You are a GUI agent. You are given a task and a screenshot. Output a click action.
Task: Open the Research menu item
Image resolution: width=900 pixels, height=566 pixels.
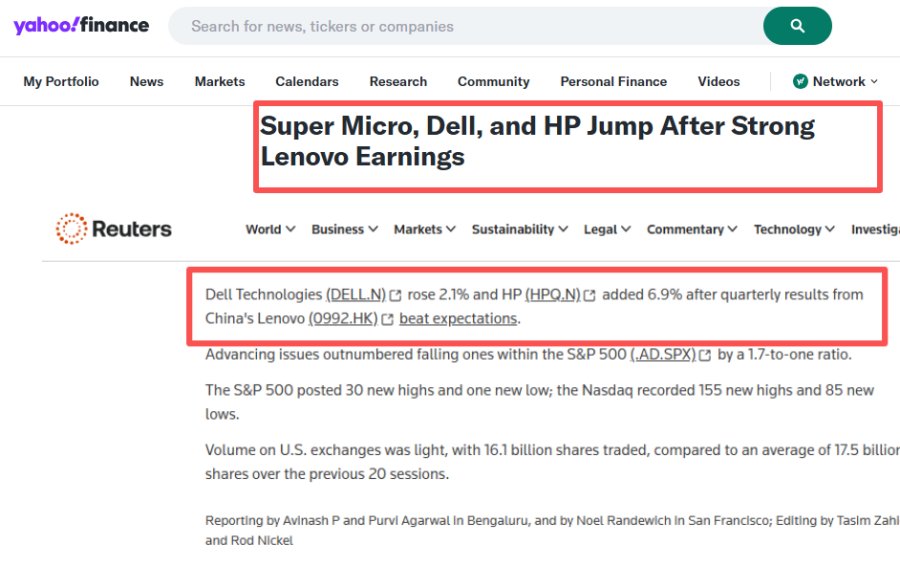398,82
